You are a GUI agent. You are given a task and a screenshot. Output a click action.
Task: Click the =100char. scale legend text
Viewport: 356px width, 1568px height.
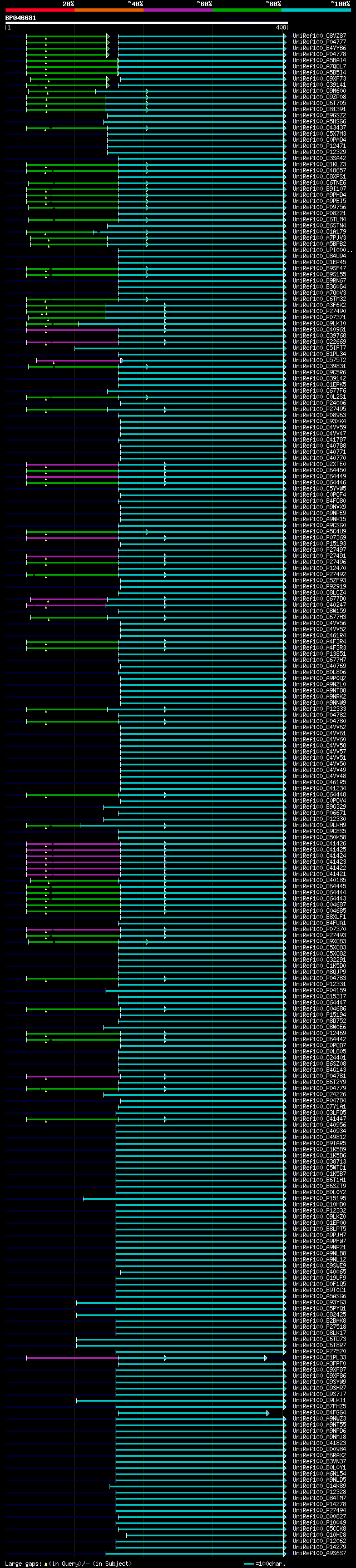[x=270, y=1564]
